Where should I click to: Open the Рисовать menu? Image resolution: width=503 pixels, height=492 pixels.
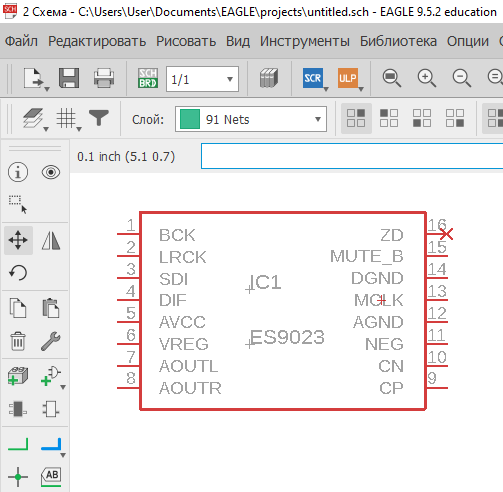coord(186,42)
